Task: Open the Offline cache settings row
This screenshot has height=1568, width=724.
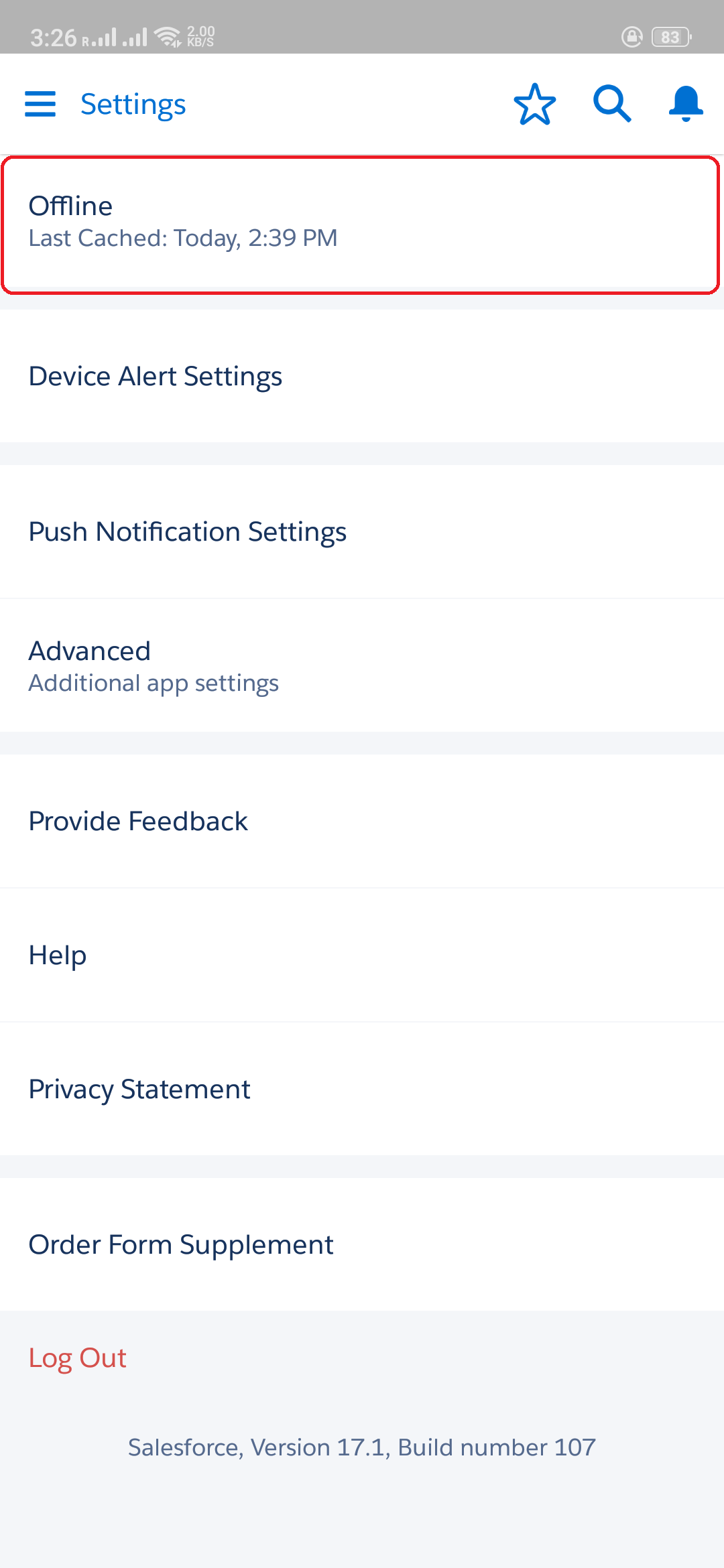Action: 362,221
